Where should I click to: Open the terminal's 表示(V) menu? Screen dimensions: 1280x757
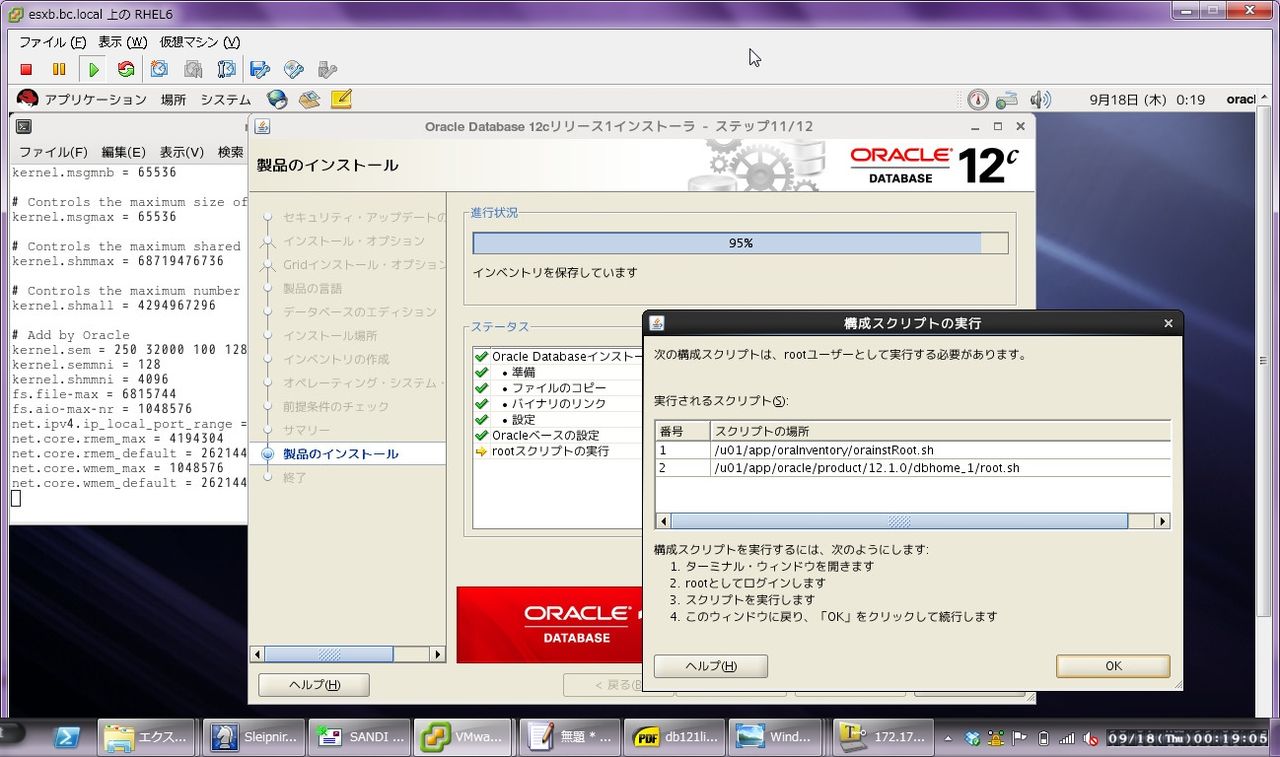[x=181, y=152]
